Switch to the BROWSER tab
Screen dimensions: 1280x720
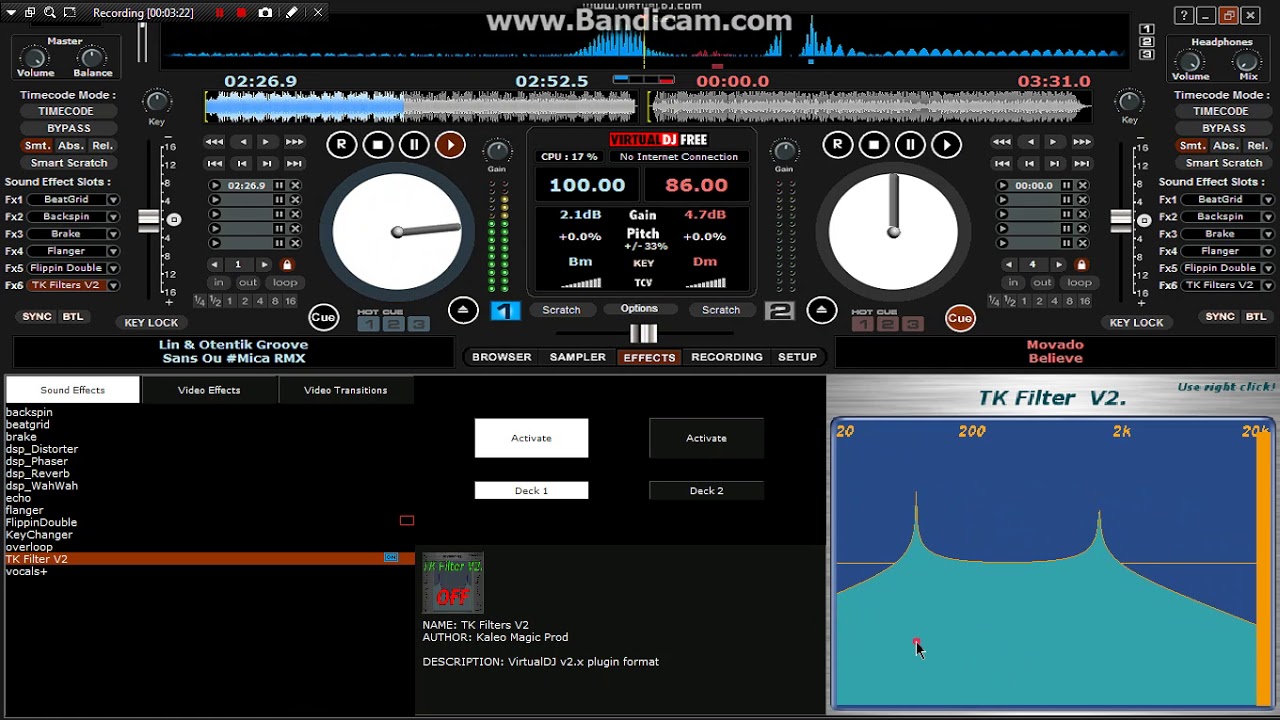502,357
